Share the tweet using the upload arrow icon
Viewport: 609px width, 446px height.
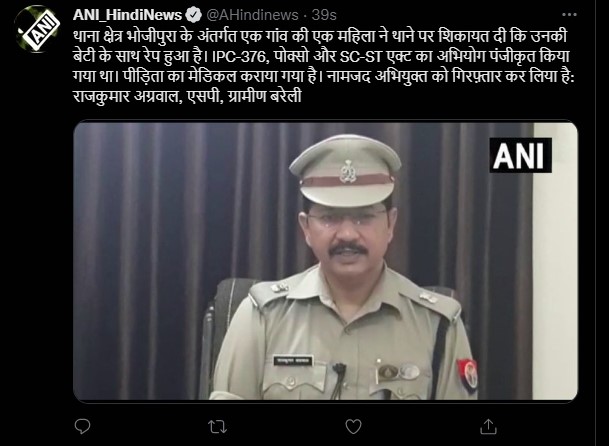[x=488, y=427]
